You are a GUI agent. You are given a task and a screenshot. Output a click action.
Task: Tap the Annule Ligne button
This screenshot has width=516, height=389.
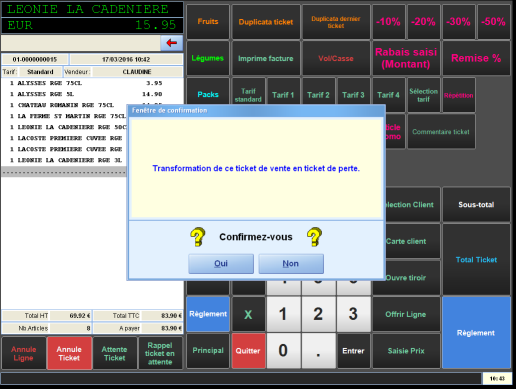[23, 353]
